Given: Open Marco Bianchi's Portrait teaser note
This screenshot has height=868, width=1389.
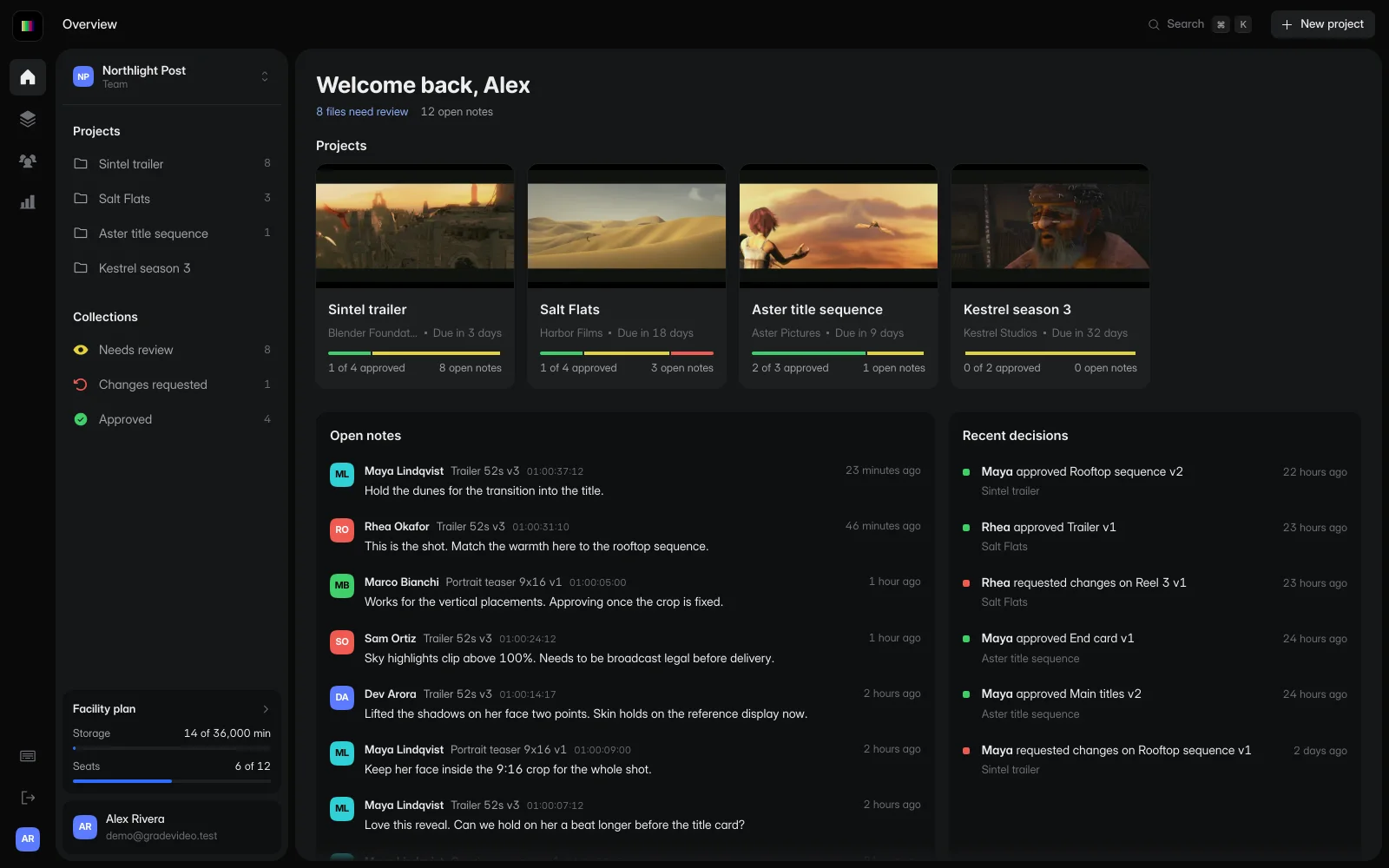Looking at the screenshot, I should pos(625,592).
